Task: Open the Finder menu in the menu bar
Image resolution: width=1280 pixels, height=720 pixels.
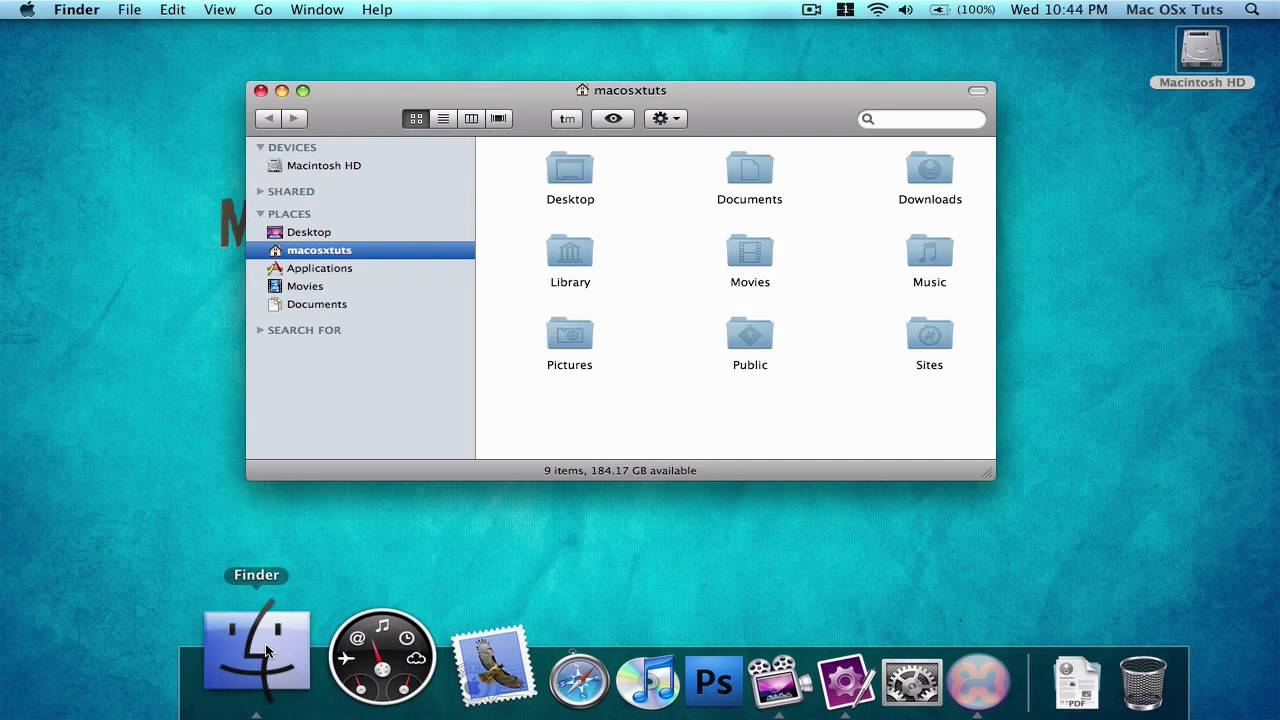Action: point(76,10)
